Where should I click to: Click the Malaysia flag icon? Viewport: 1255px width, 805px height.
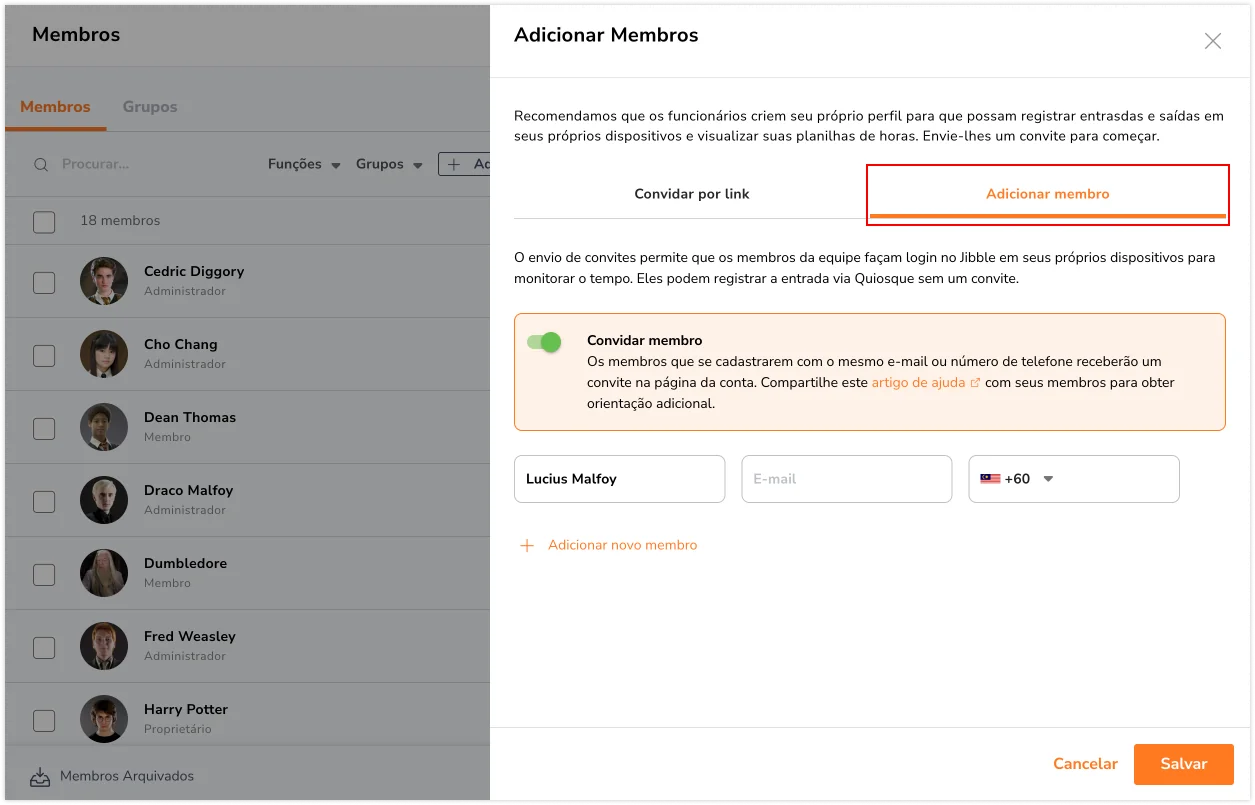[x=990, y=479]
